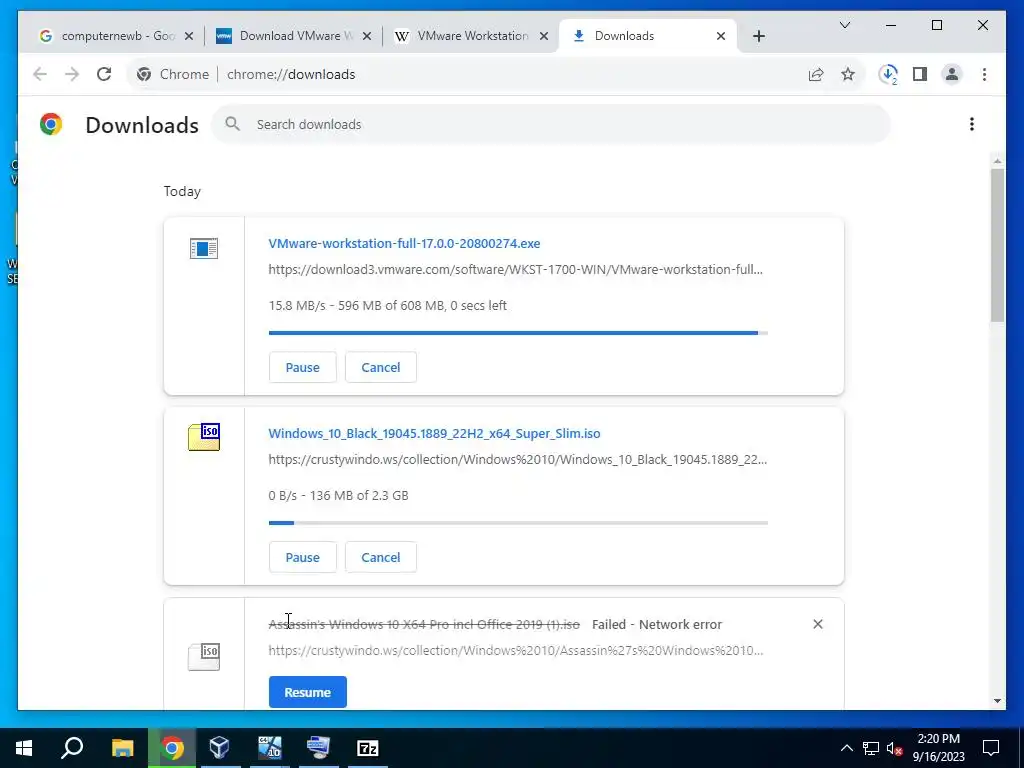The width and height of the screenshot is (1024, 768).
Task: Open the tab search dropdown arrow
Action: pyautogui.click(x=844, y=25)
